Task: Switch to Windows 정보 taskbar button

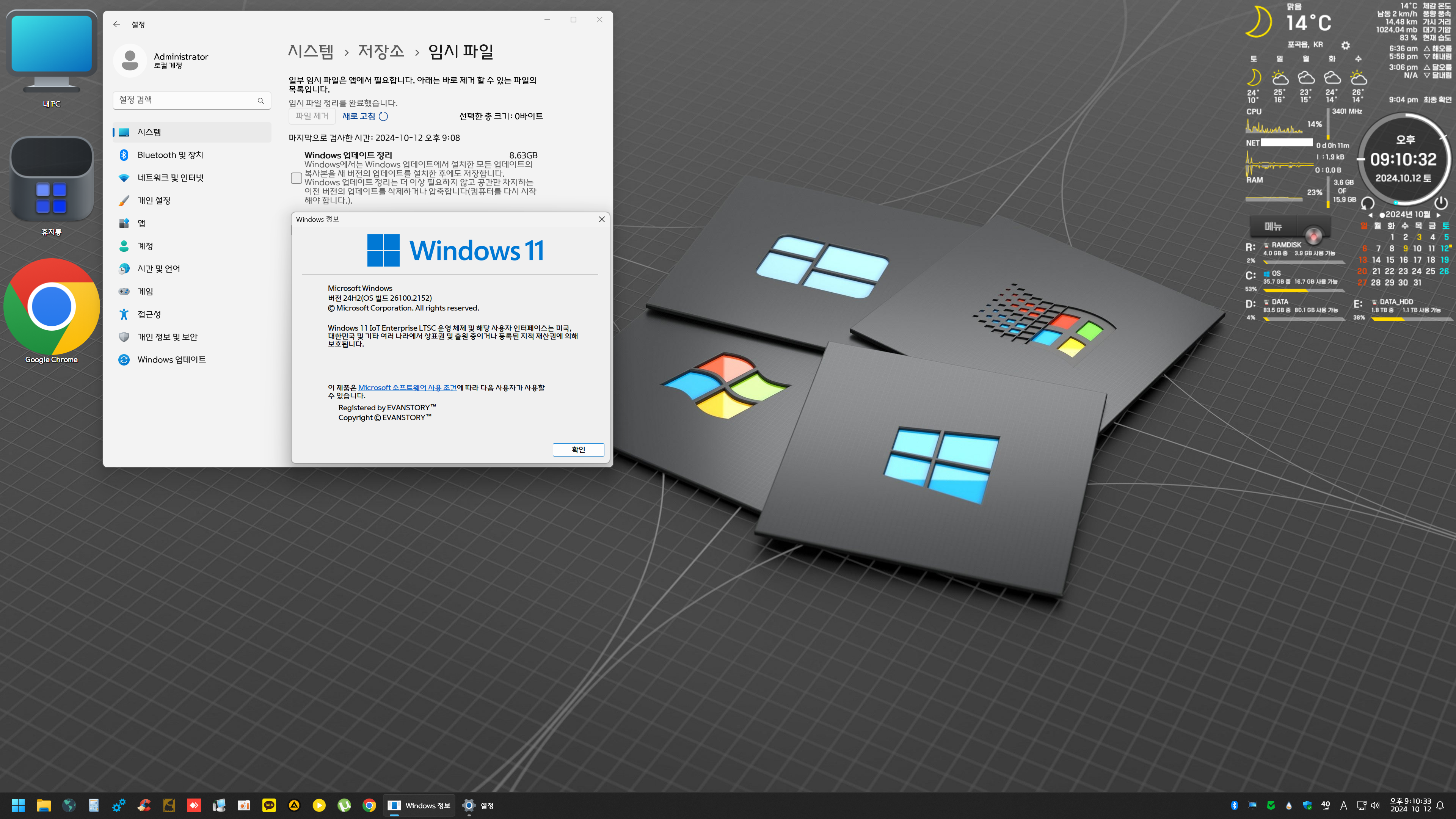Action: [x=419, y=805]
